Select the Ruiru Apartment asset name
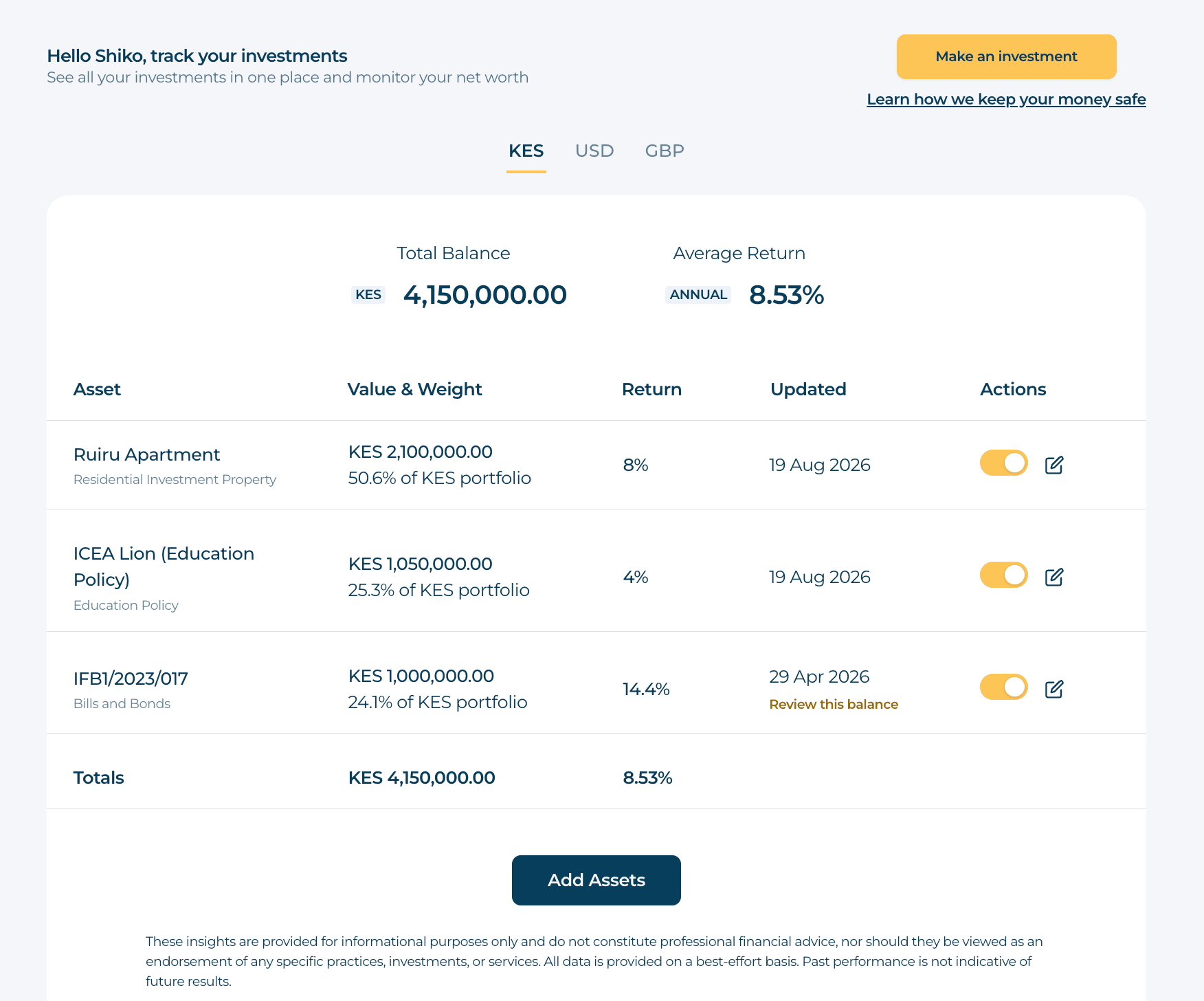 click(146, 455)
